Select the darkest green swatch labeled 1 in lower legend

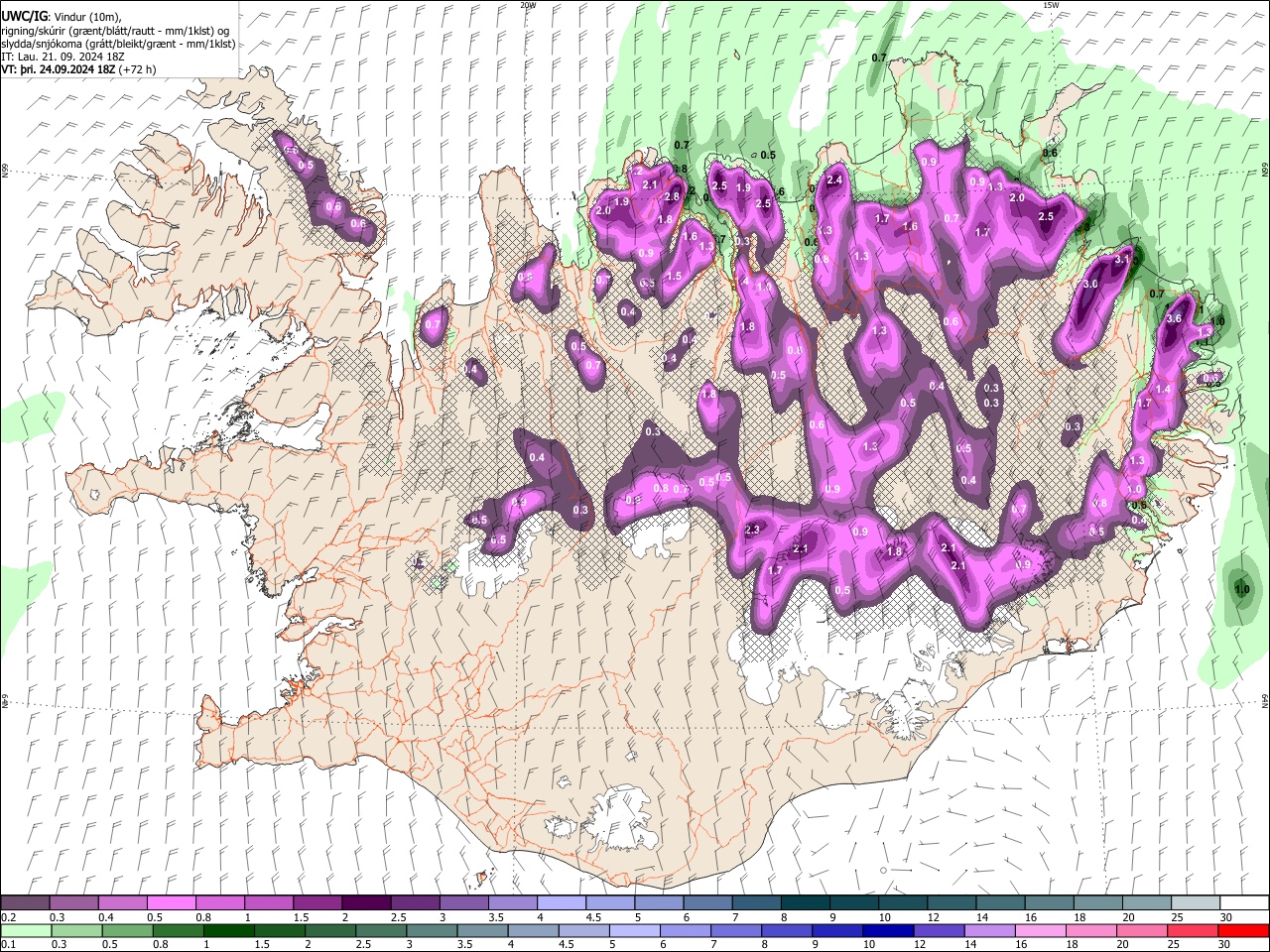coord(228,931)
